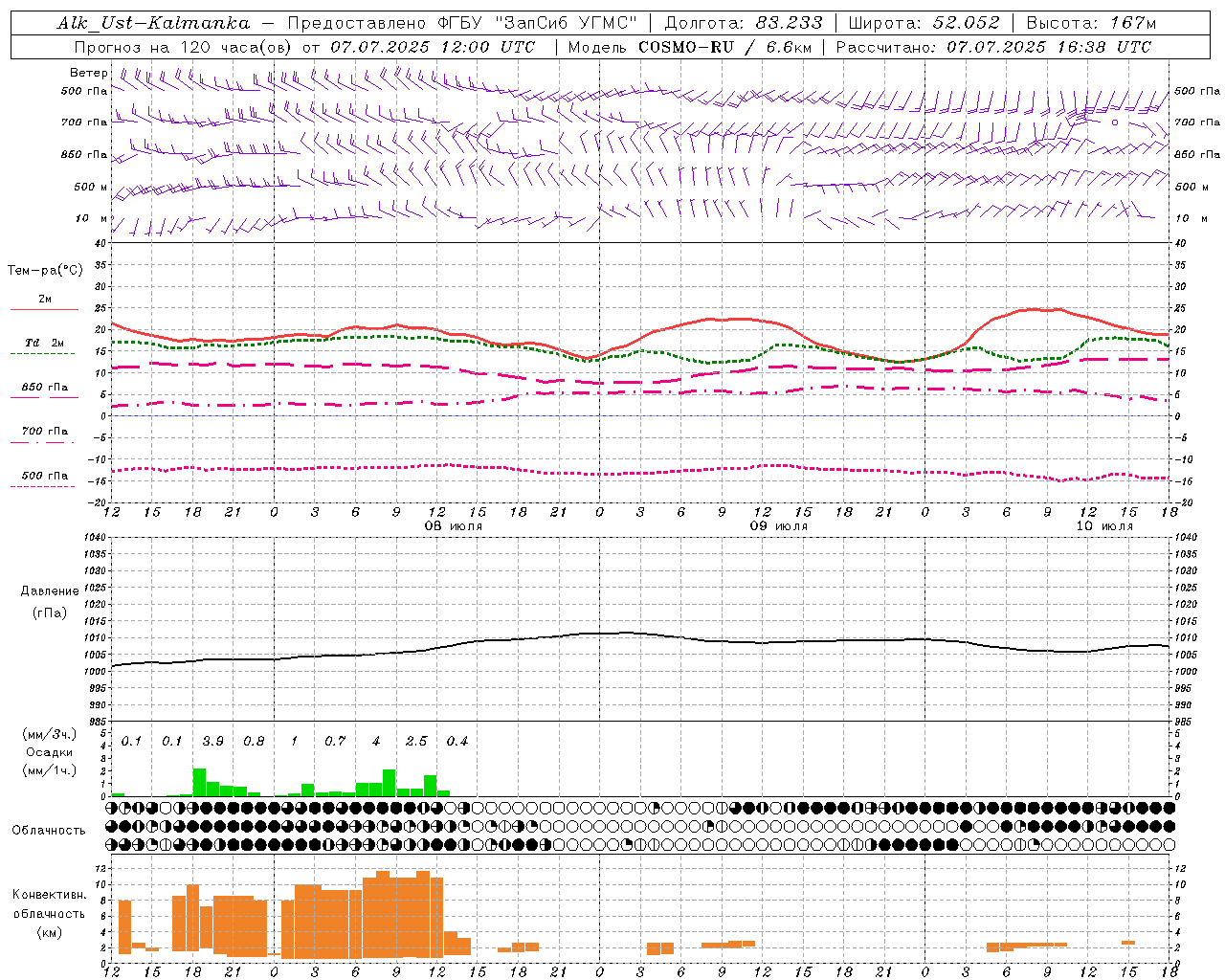The height and width of the screenshot is (980, 1225).
Task: Select the forecast start 07.07.2025 12:00 UTC
Action: pyautogui.click(x=433, y=47)
